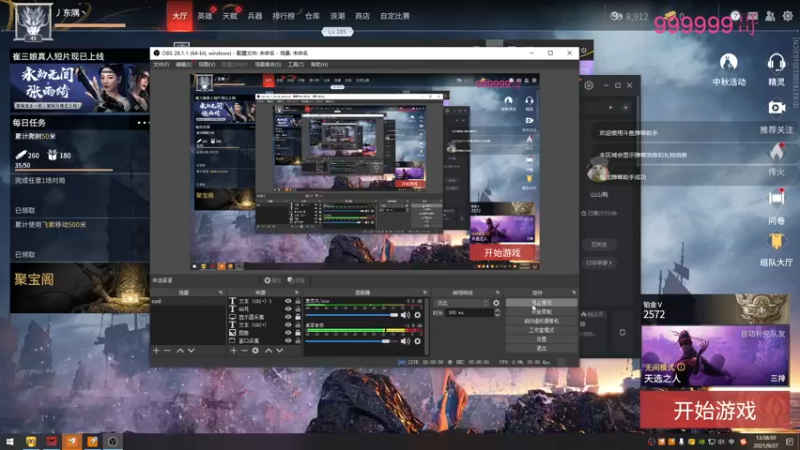The height and width of the screenshot is (450, 800).
Task: Toggle visibility of the second text source row
Action: tap(288, 309)
